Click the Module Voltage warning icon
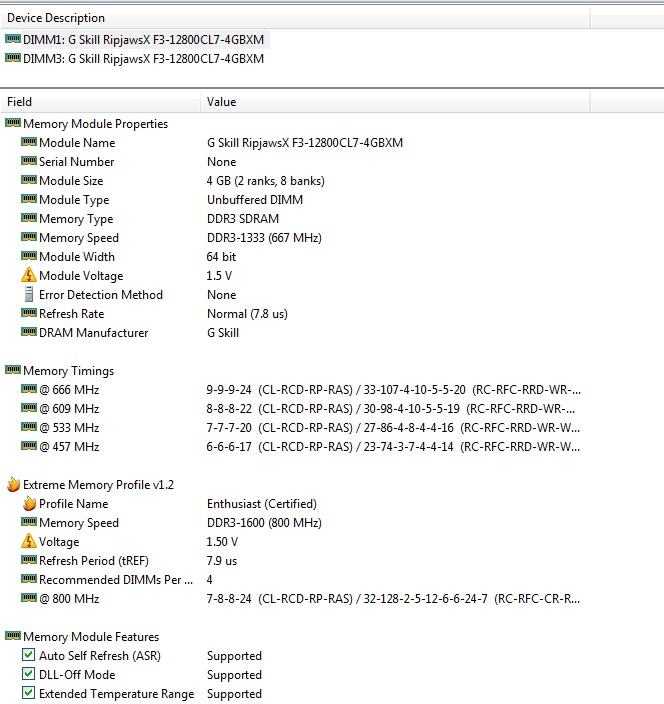This screenshot has width=664, height=704. 29,275
